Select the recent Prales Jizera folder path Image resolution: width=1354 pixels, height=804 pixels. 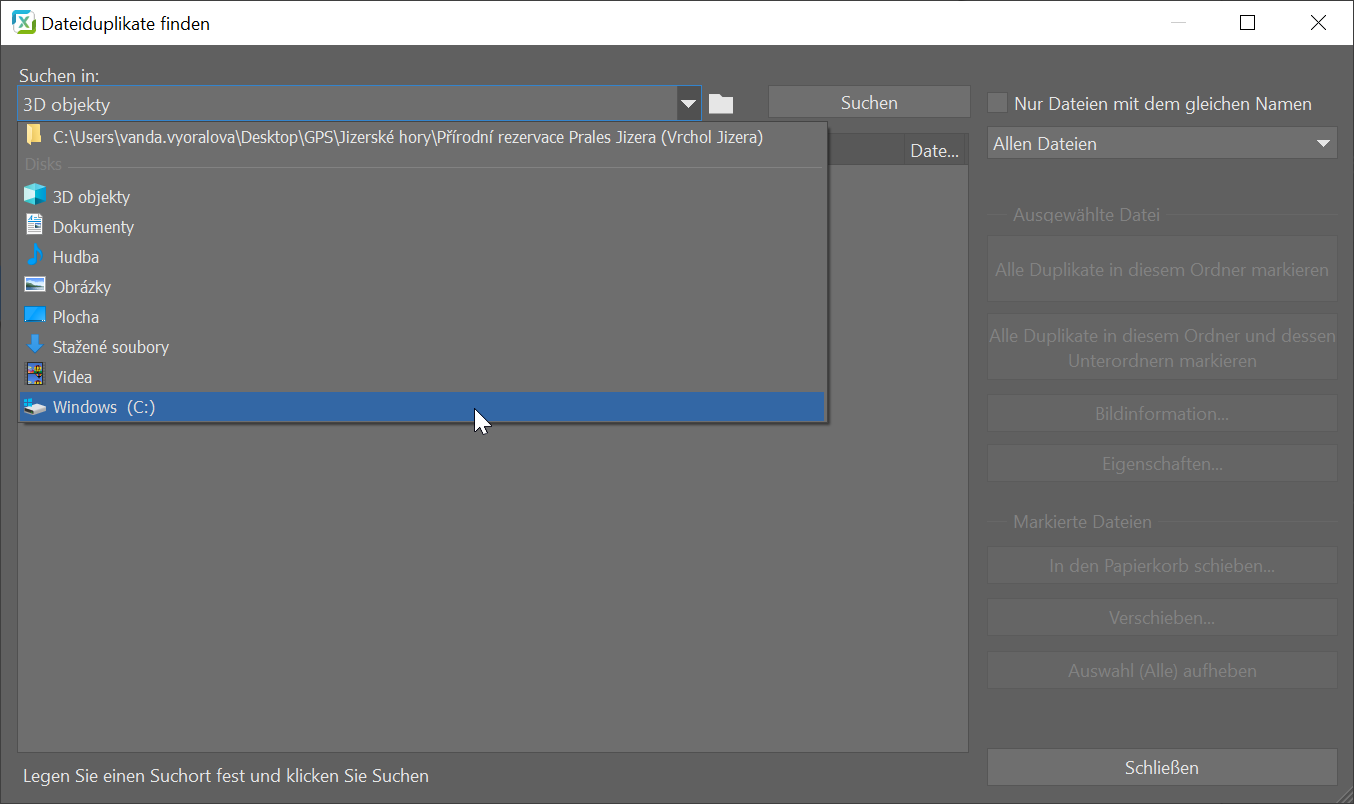pyautogui.click(x=408, y=138)
